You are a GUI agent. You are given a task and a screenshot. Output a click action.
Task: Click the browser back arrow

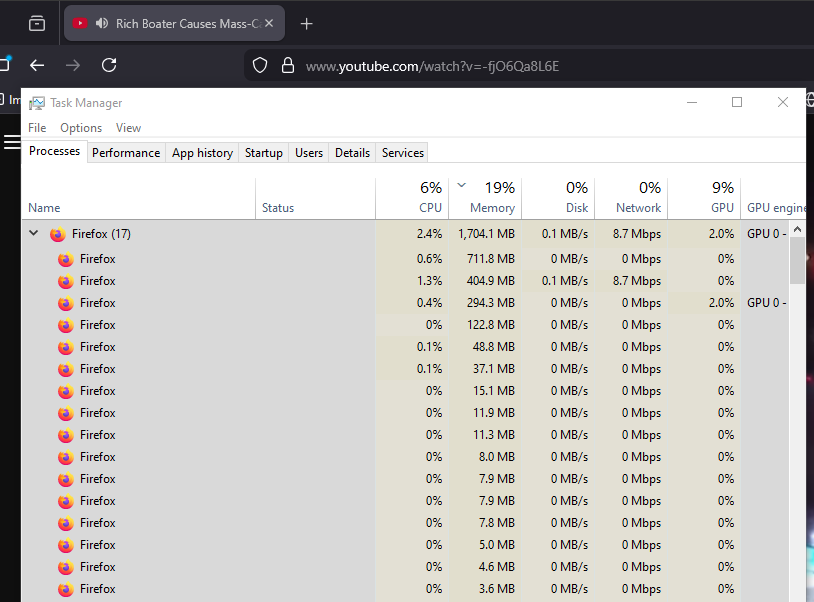tap(37, 65)
